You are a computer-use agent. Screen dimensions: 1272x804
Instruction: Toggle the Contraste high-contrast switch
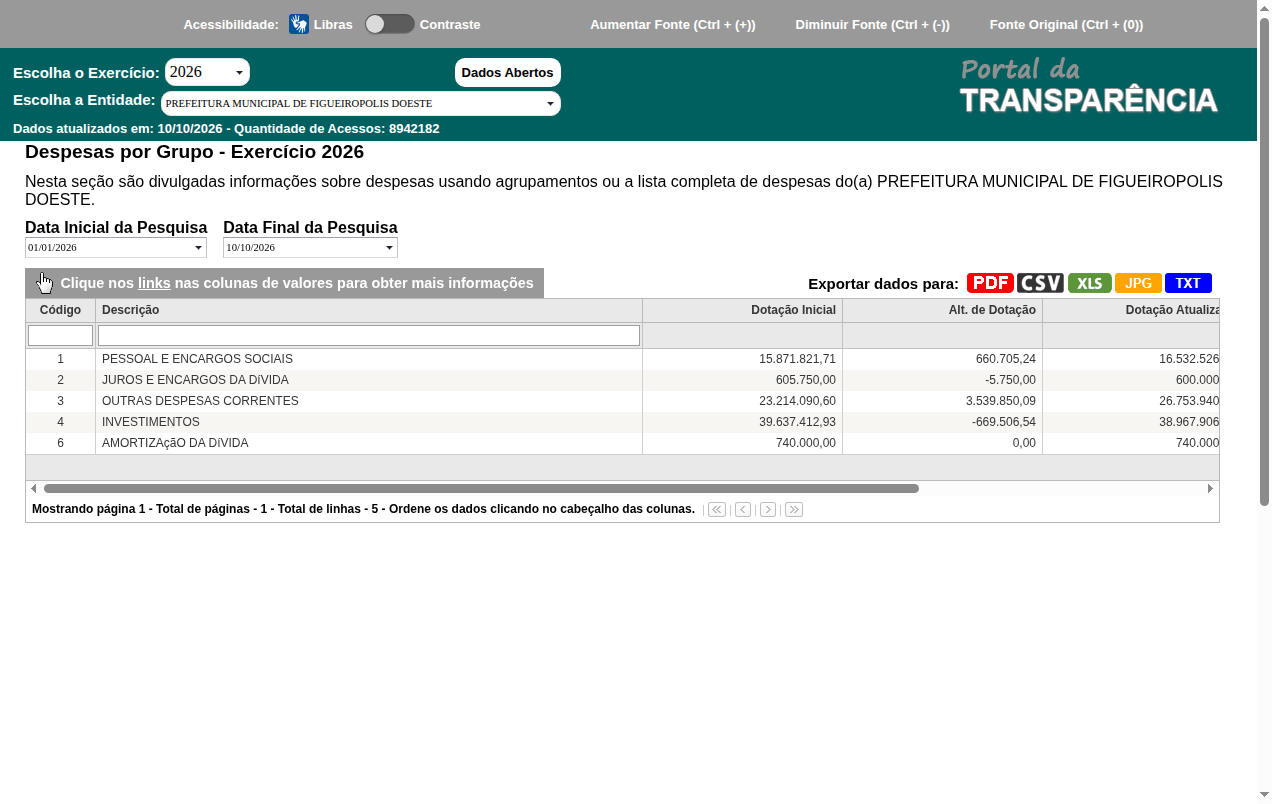pos(389,24)
